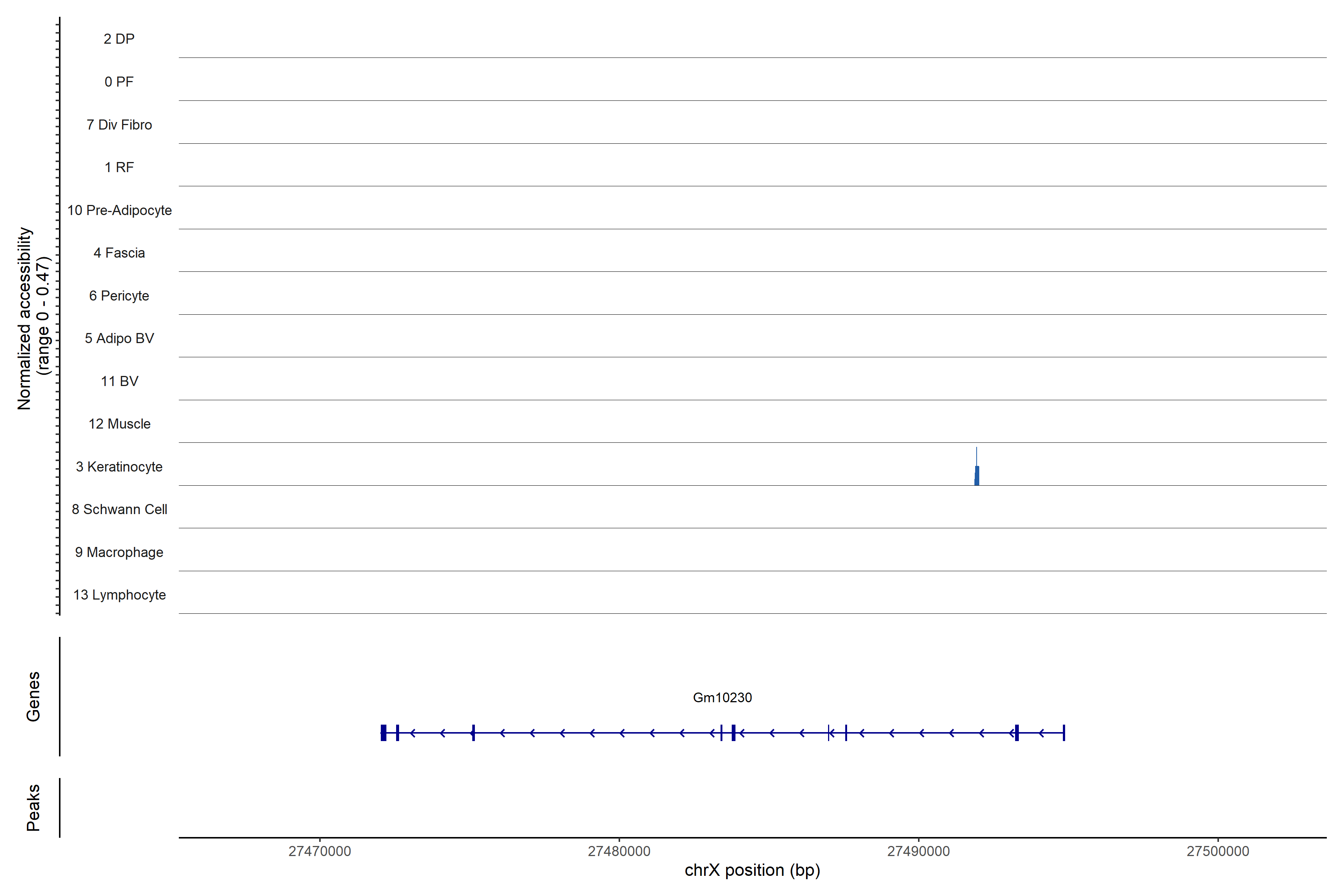The height and width of the screenshot is (896, 1344).
Task: Click the 2 DP track label
Action: (119, 39)
